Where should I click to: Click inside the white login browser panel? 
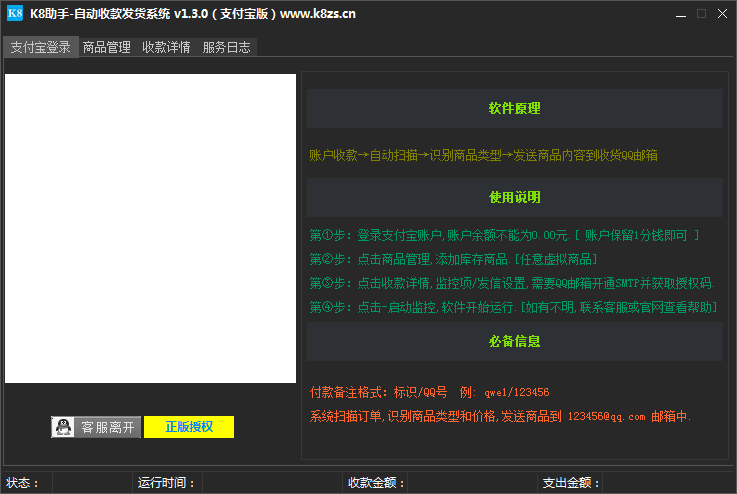(150, 228)
